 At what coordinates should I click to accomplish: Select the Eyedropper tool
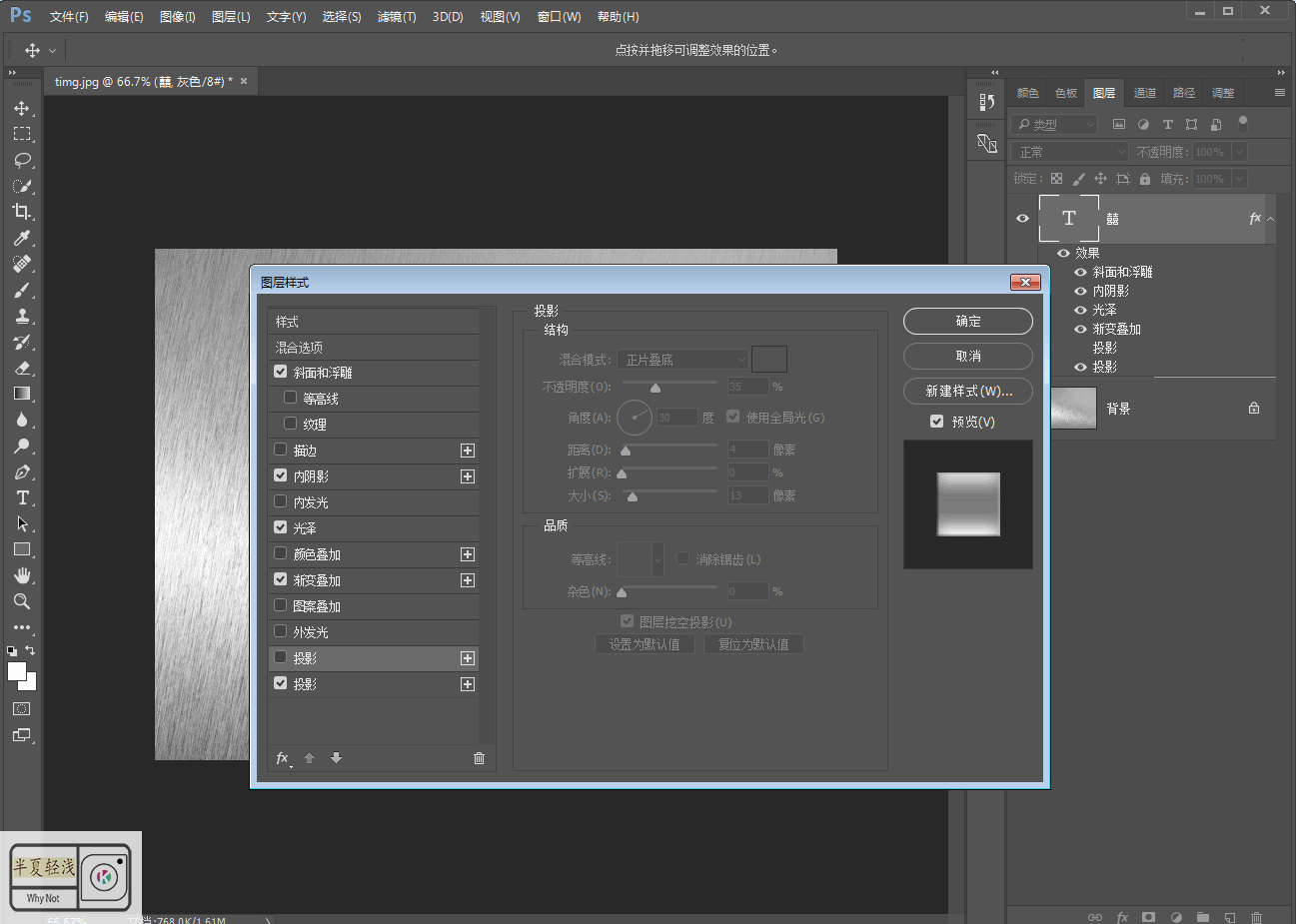tap(22, 238)
